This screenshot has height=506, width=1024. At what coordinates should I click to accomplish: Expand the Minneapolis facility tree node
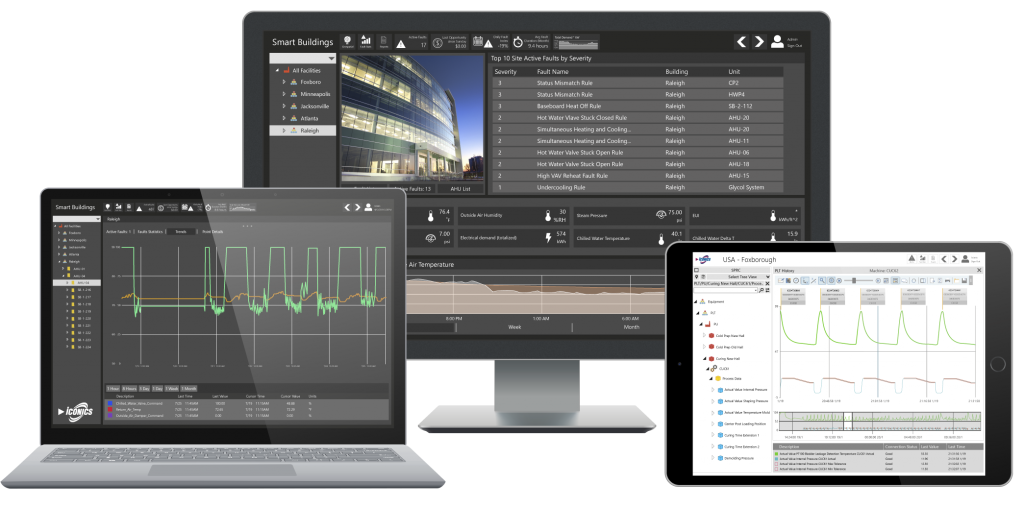click(x=285, y=93)
